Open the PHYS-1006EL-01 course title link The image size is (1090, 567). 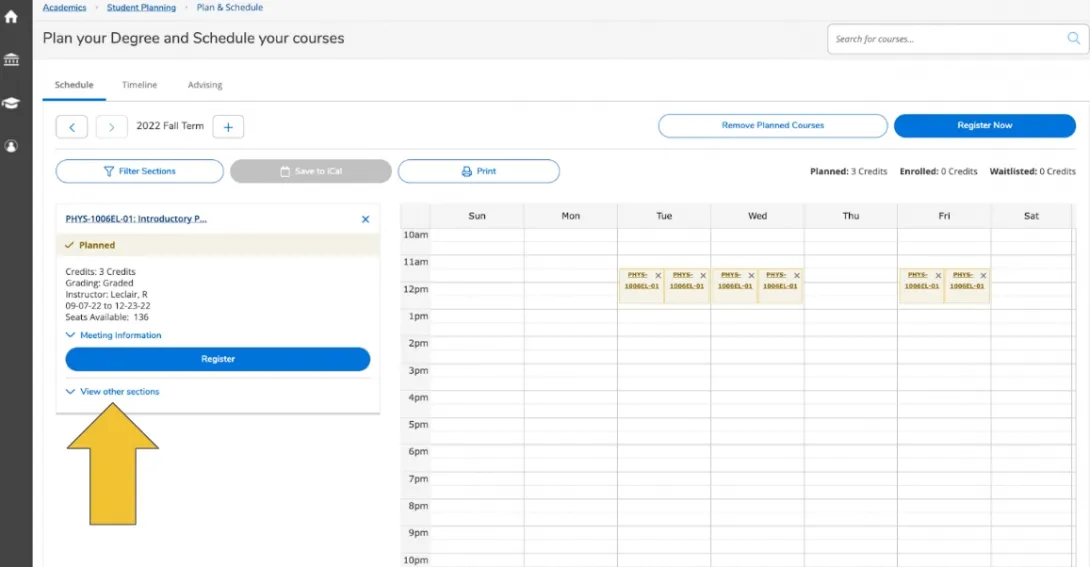pos(136,219)
